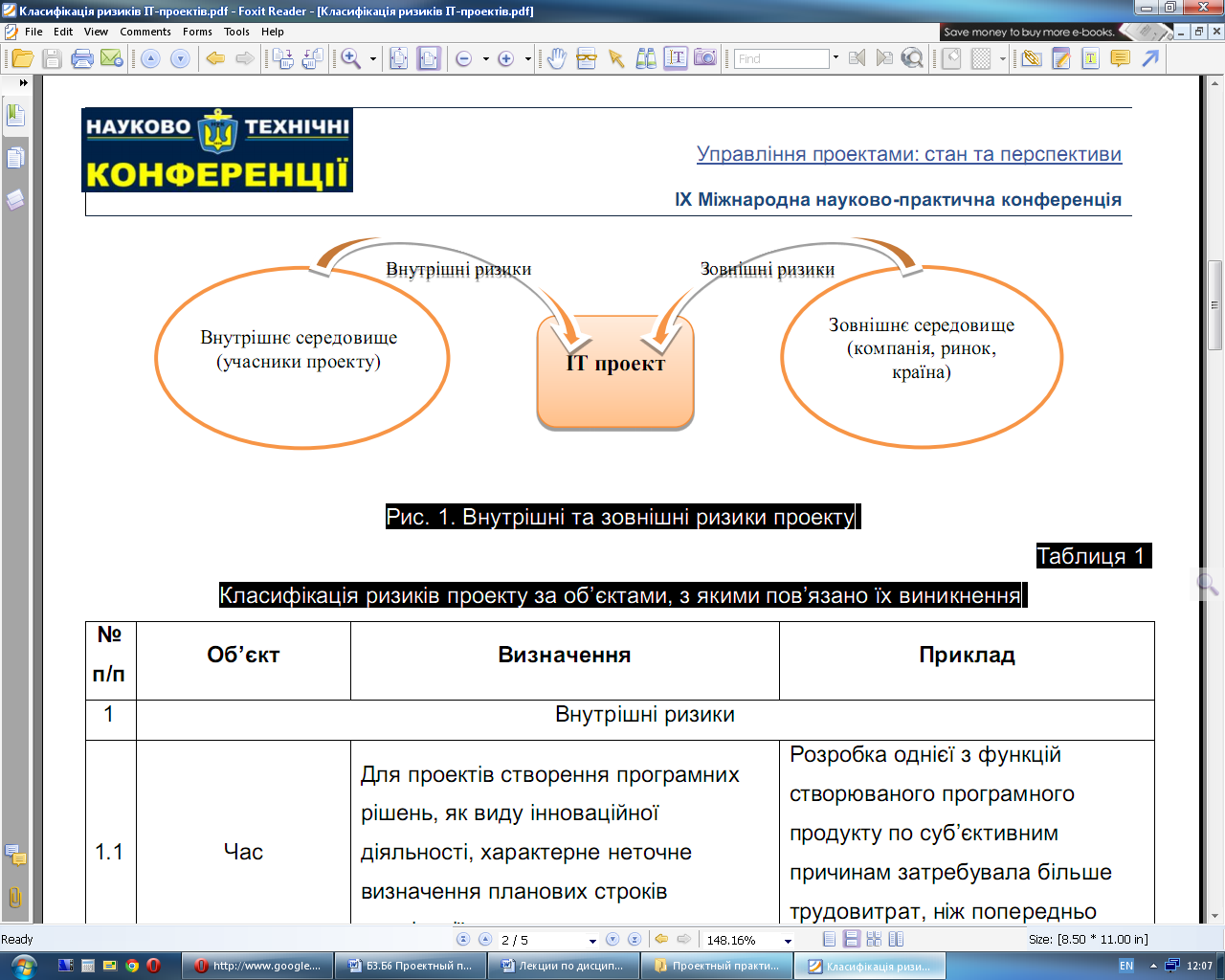Switch to Continuous page layout

851,940
